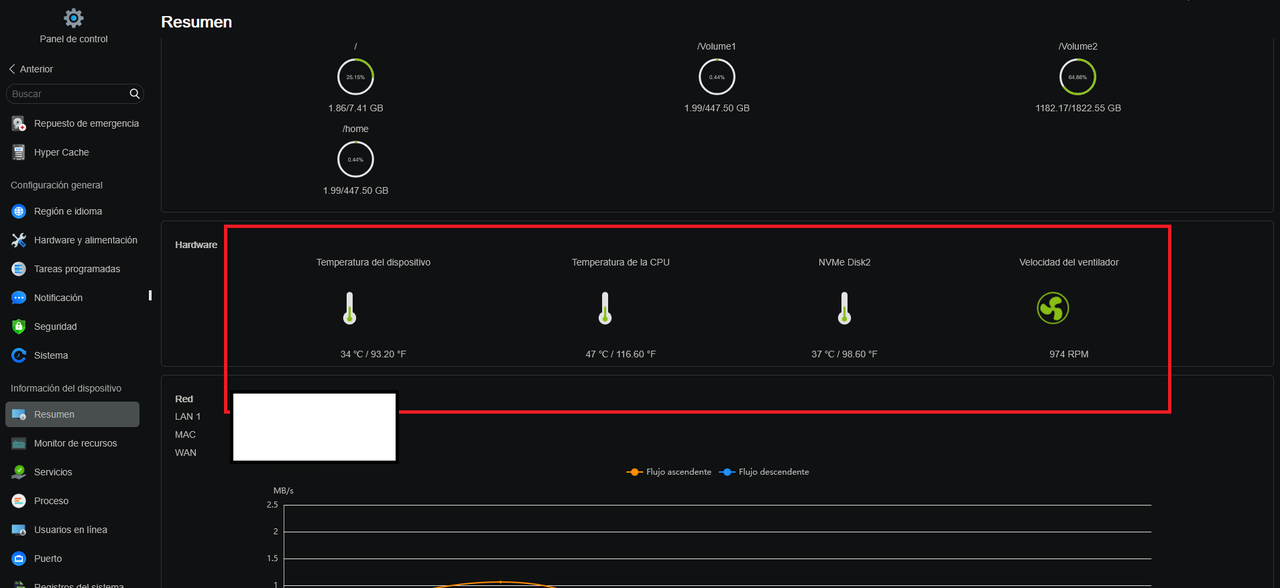Click the NVMe Disk2 thermometer icon
This screenshot has width=1280, height=588.
point(844,308)
